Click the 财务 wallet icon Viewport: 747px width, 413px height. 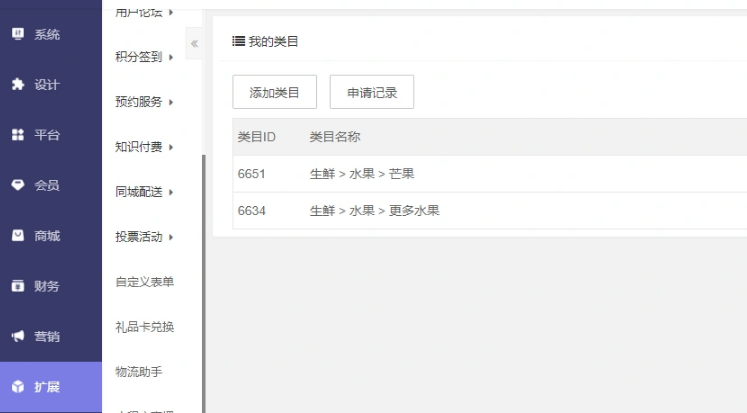pyautogui.click(x=18, y=286)
